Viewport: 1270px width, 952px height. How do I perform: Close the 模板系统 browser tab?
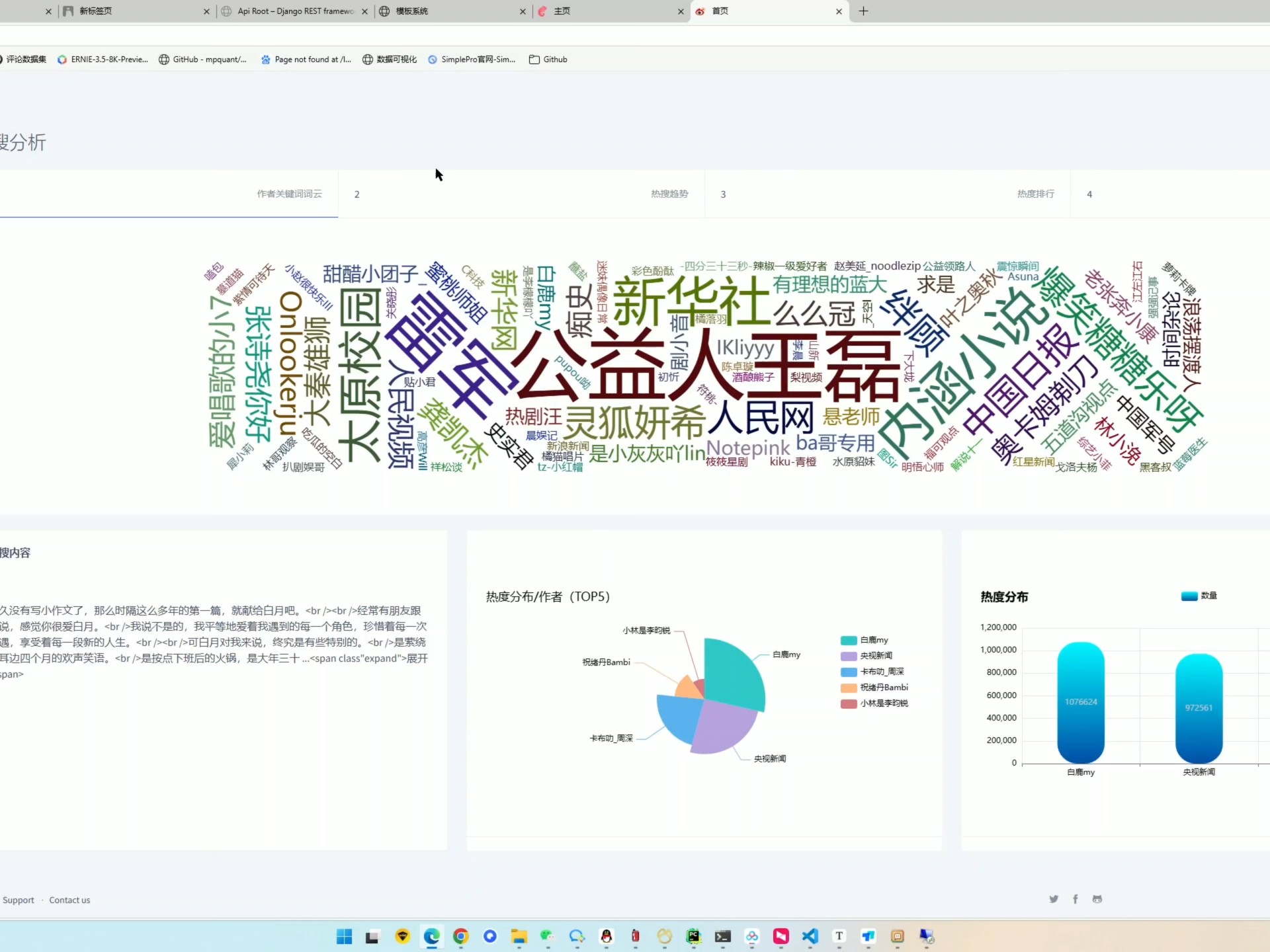point(523,11)
